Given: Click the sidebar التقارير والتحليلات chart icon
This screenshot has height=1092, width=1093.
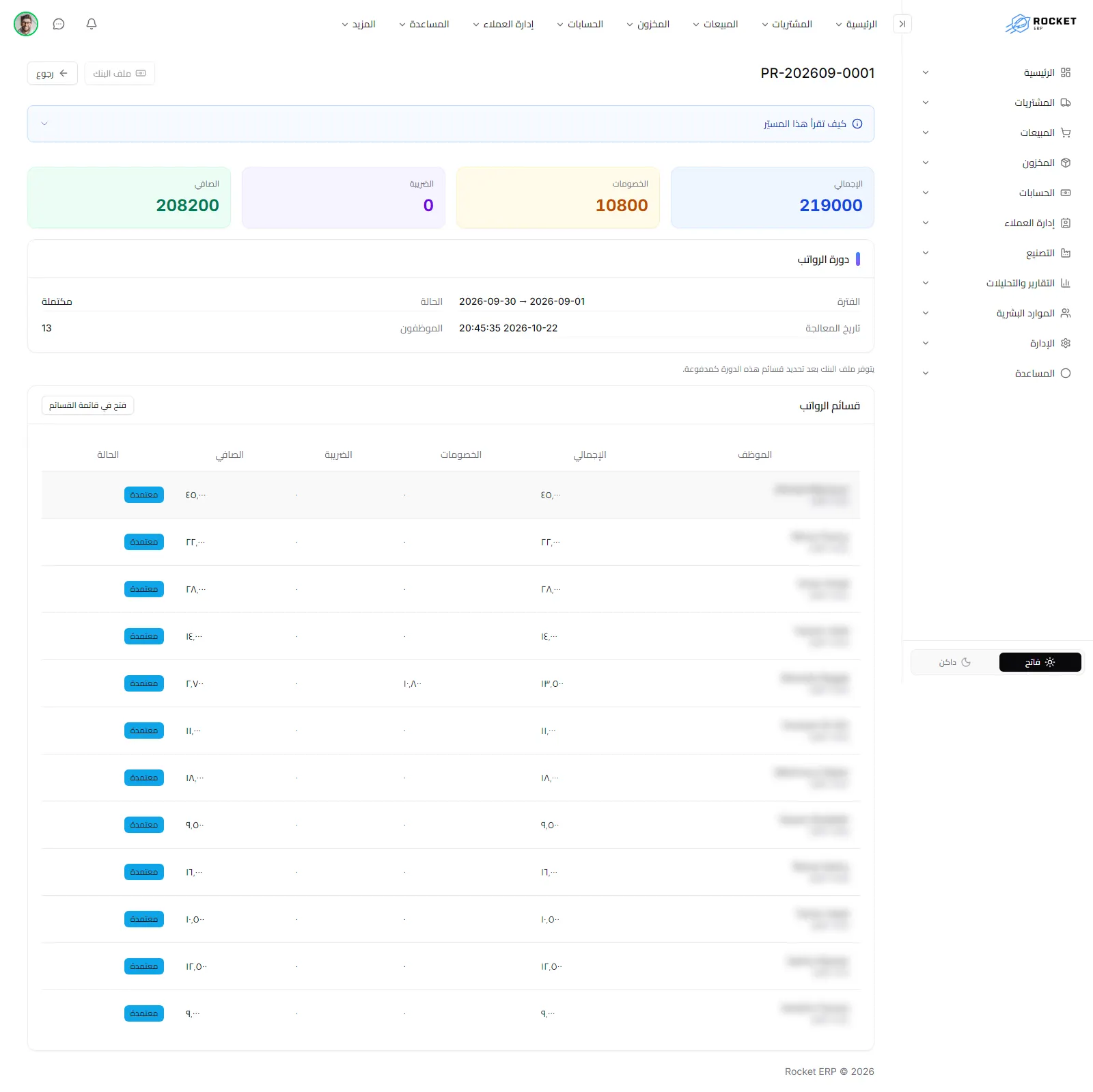Looking at the screenshot, I should (x=1066, y=283).
